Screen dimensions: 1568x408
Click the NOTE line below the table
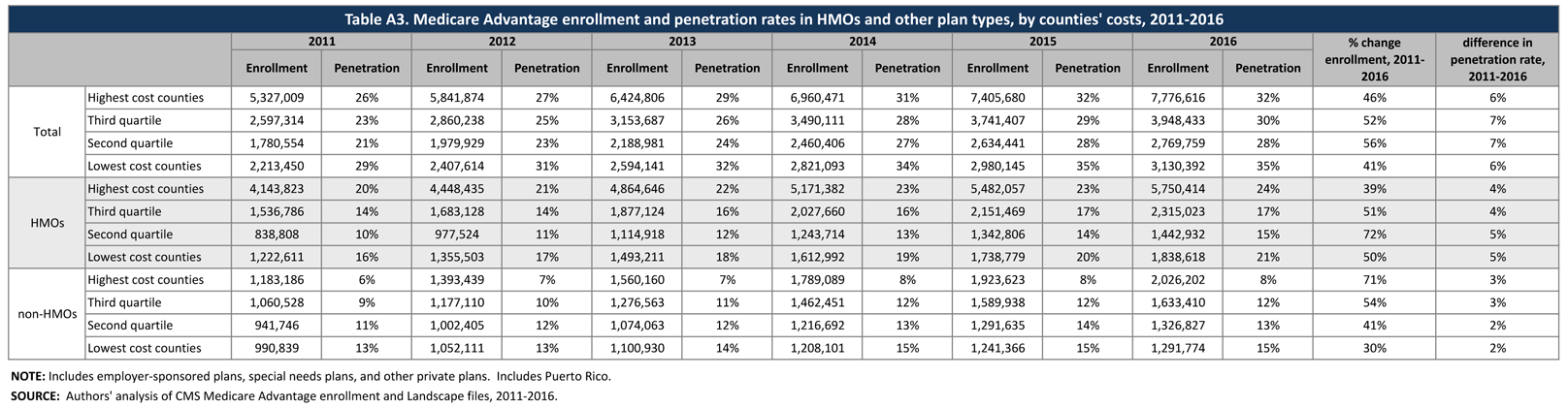pos(310,376)
